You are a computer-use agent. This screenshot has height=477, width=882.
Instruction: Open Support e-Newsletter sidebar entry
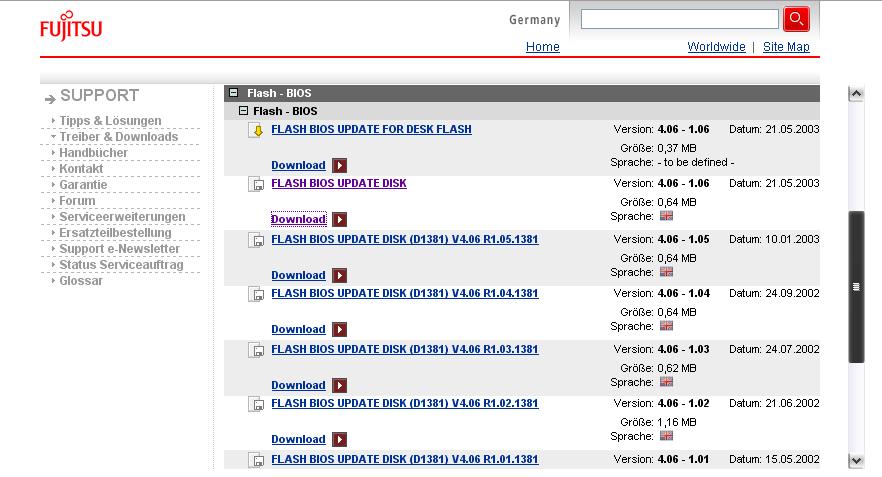(x=119, y=249)
